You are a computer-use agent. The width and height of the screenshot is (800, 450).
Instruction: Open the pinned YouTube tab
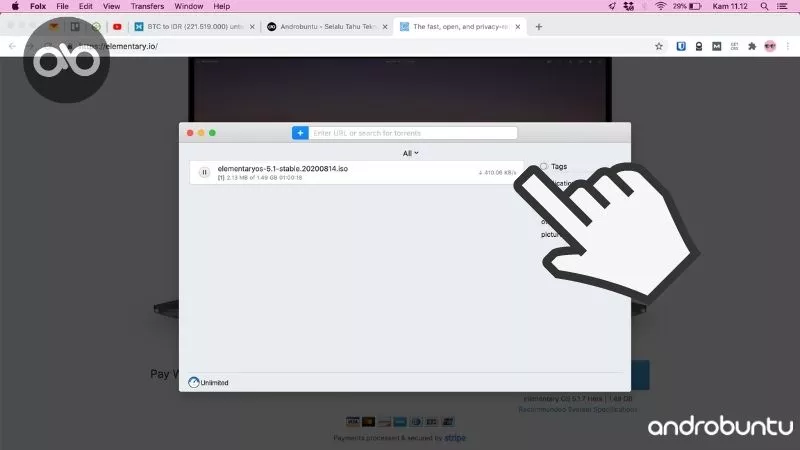[117, 27]
